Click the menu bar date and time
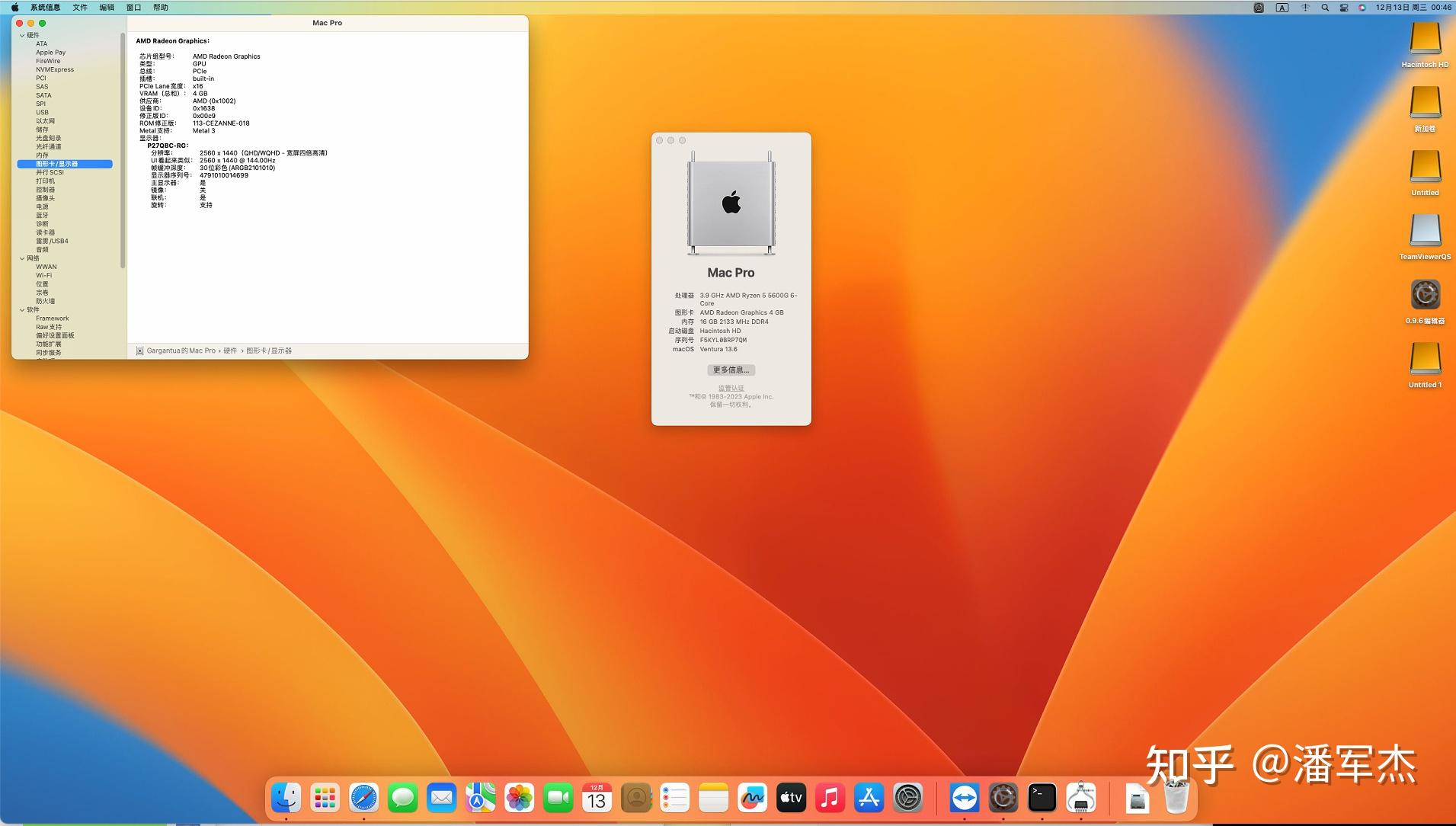The width and height of the screenshot is (1456, 826). click(x=1413, y=8)
